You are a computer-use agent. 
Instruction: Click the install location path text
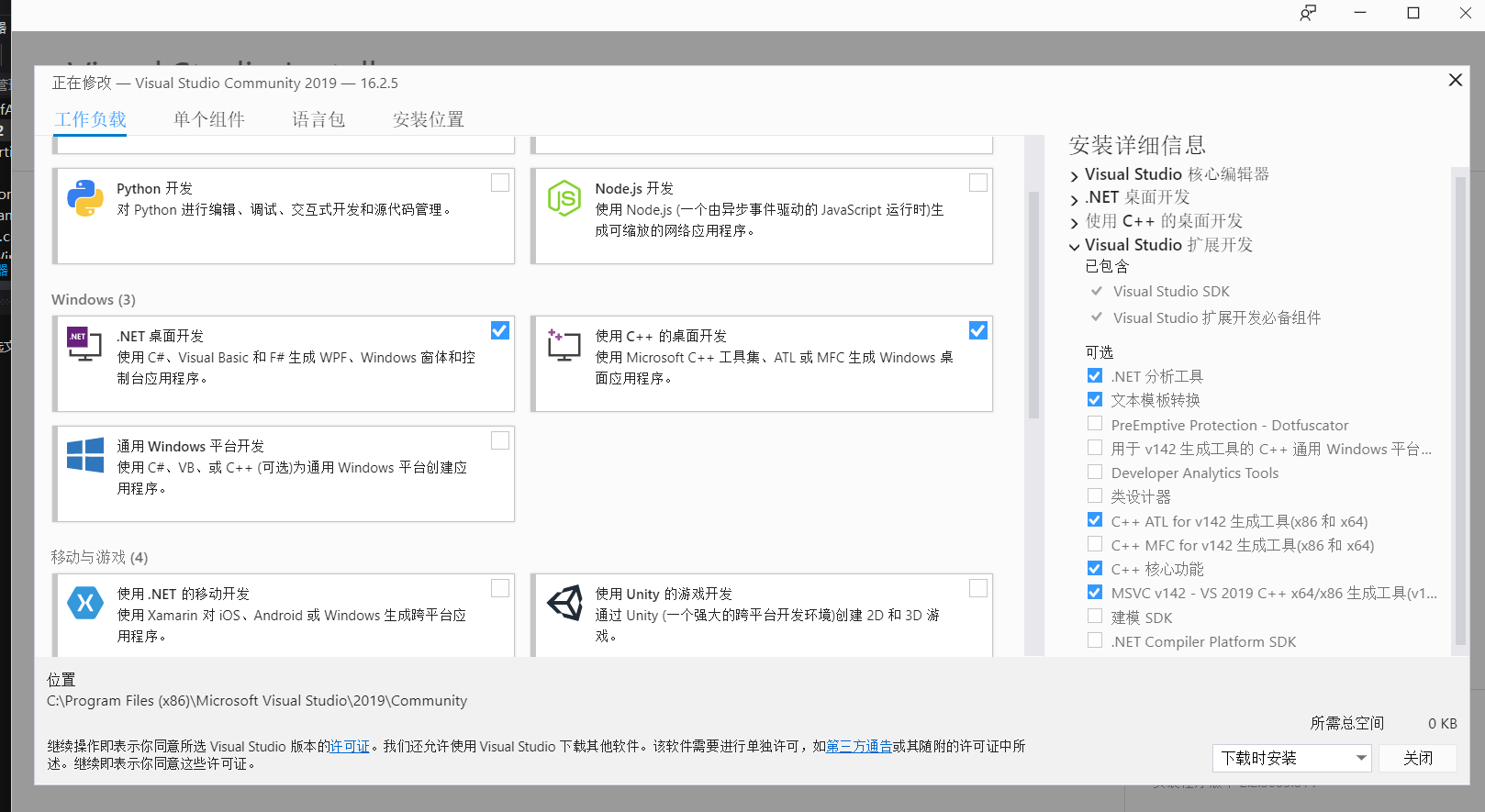[257, 700]
